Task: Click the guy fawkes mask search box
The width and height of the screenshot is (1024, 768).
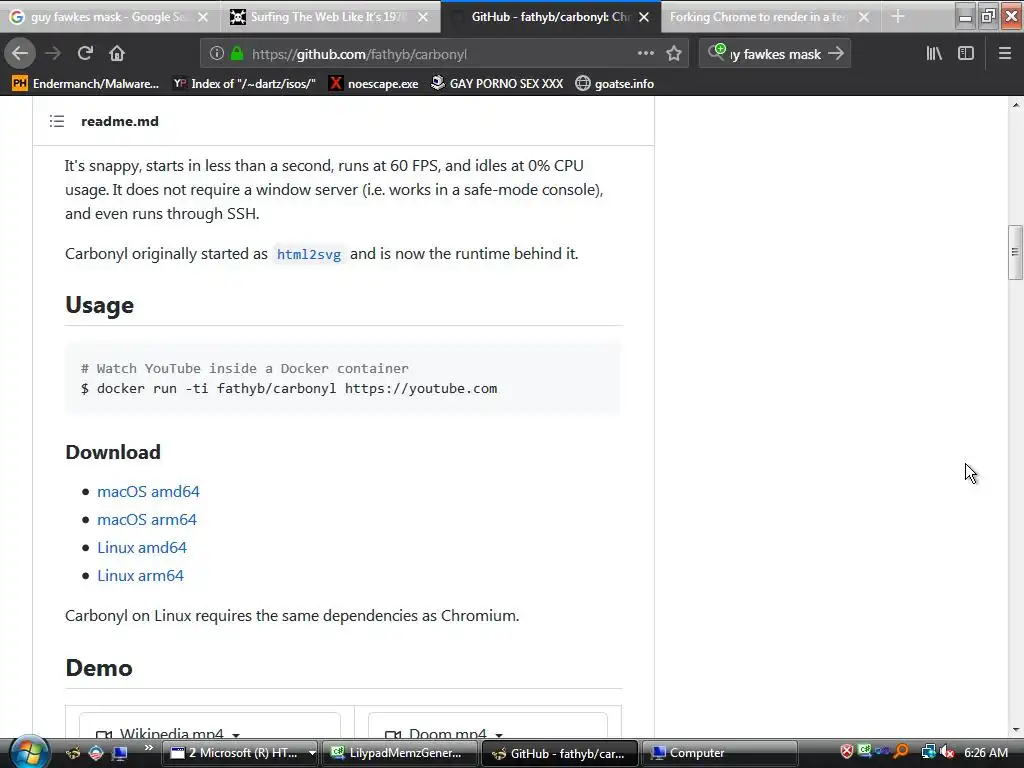Action: point(775,54)
